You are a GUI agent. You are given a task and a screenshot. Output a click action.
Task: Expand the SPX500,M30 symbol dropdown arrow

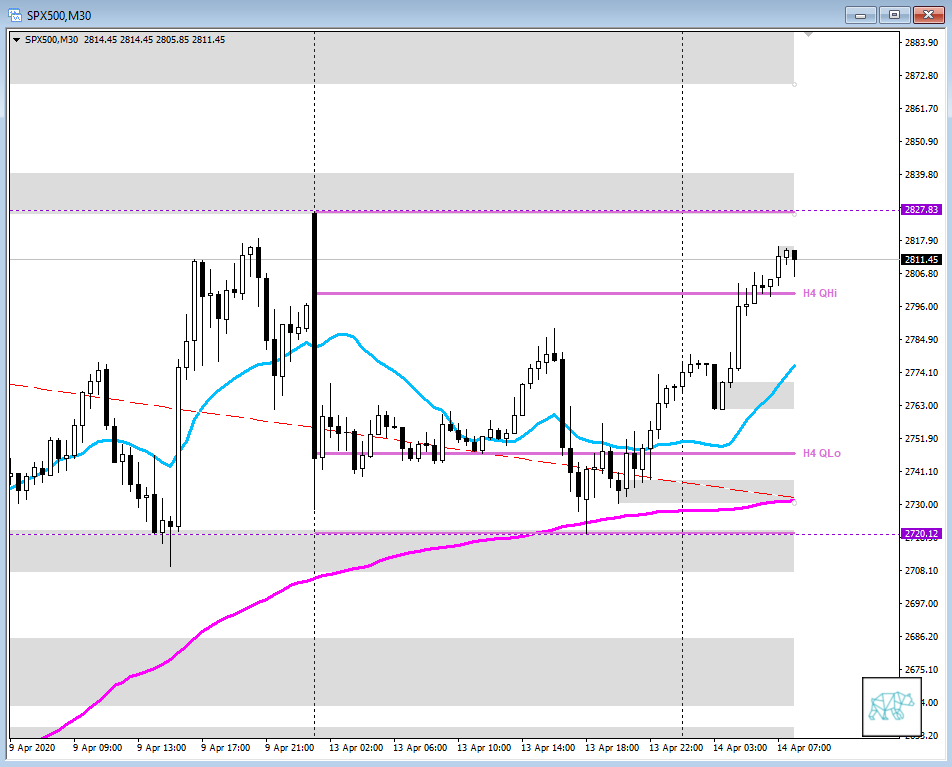pyautogui.click(x=16, y=40)
